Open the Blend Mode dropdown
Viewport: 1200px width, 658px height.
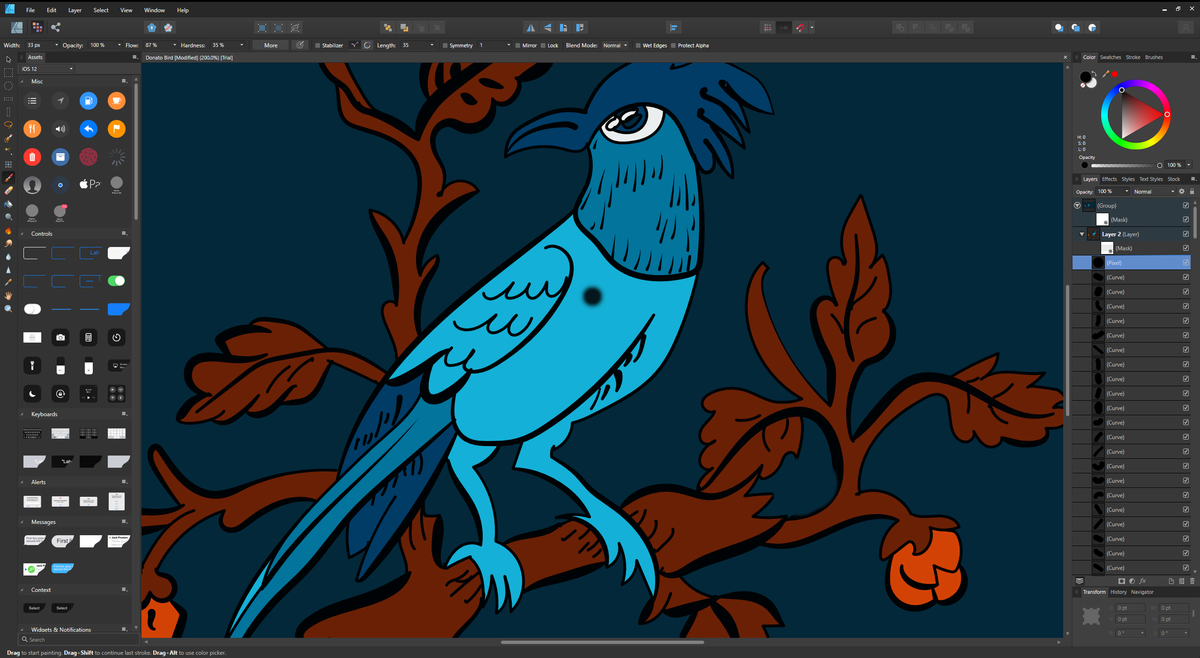pyautogui.click(x=613, y=45)
